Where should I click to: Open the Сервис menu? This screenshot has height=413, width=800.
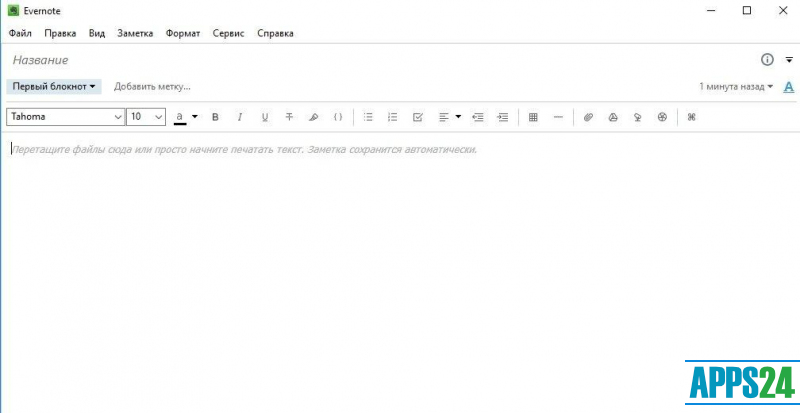(x=228, y=33)
